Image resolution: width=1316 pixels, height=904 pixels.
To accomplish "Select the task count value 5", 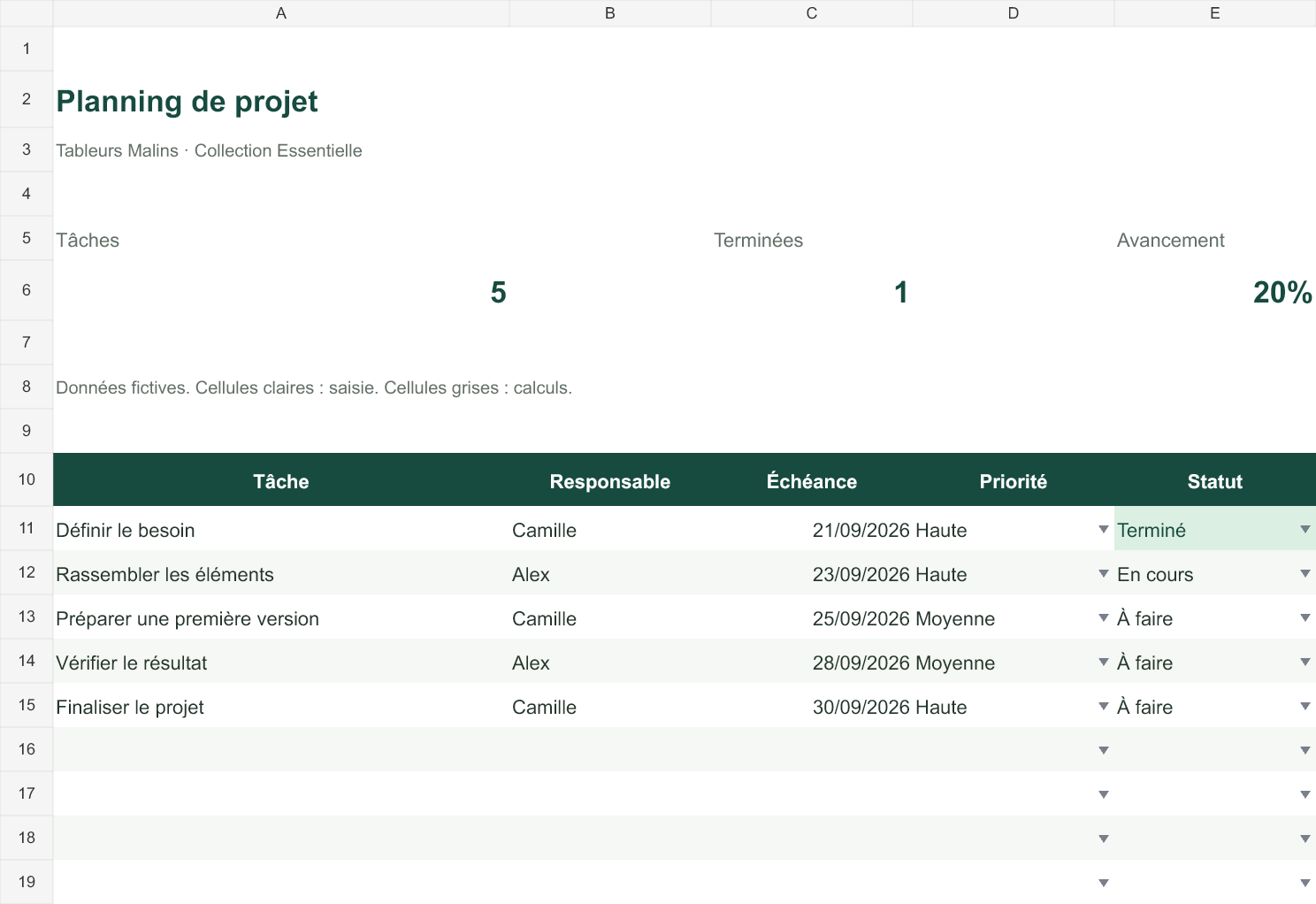I will (498, 292).
